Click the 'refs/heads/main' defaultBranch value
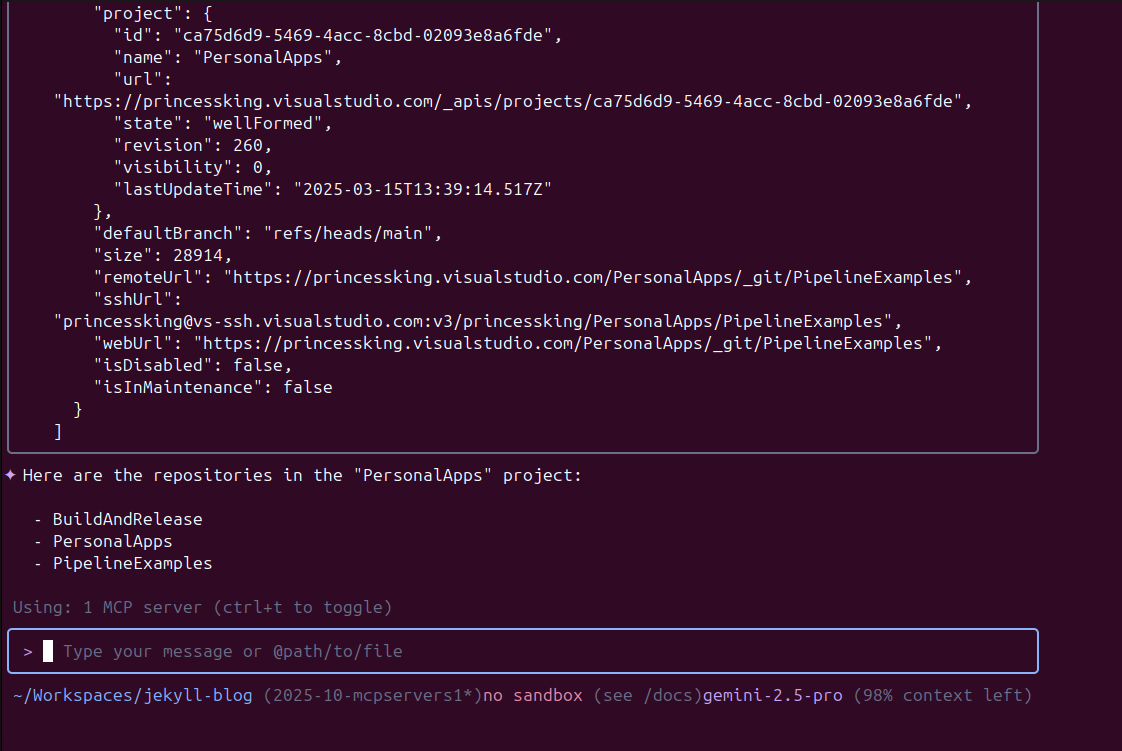This screenshot has height=751, width=1122. pyautogui.click(x=352, y=233)
